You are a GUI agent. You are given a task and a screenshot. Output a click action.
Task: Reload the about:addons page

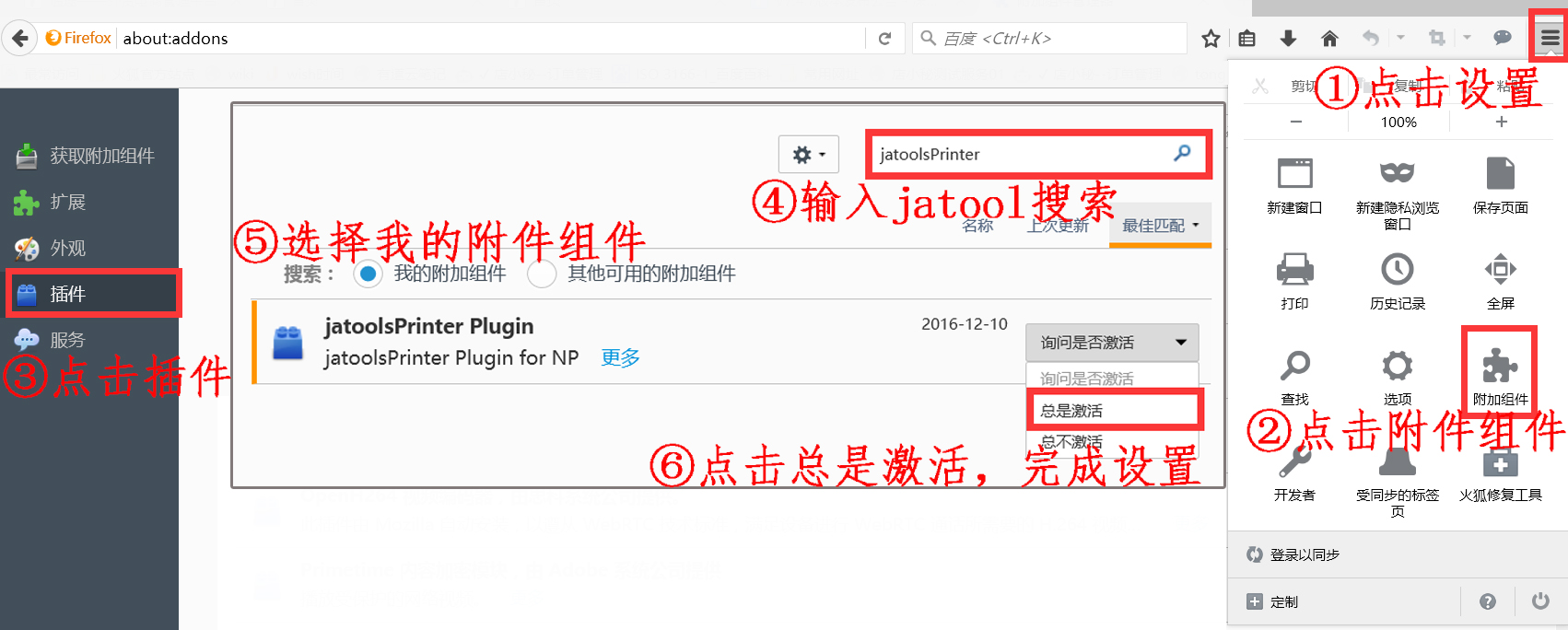[x=884, y=39]
